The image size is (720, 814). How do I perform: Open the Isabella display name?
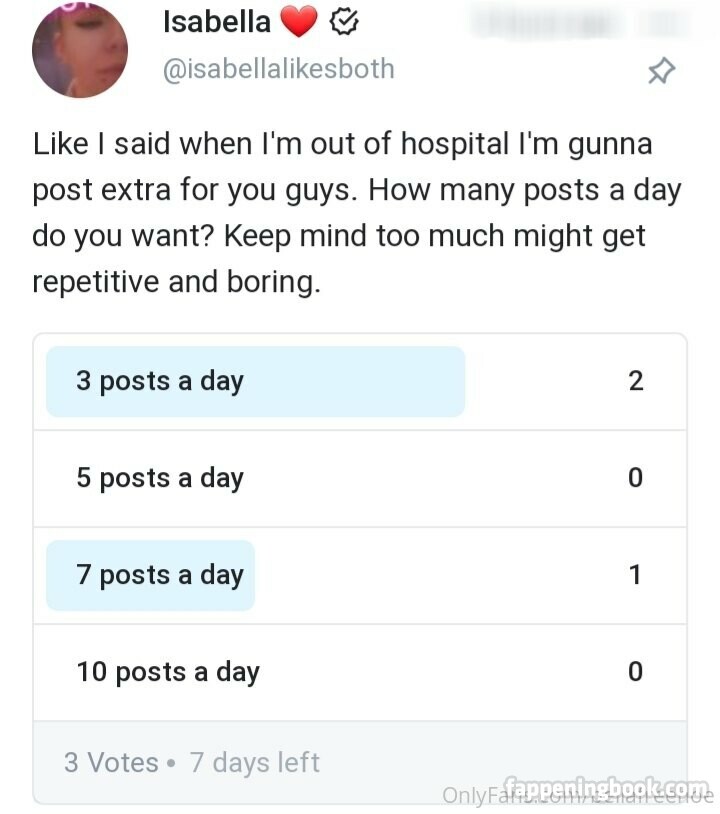pos(216,21)
